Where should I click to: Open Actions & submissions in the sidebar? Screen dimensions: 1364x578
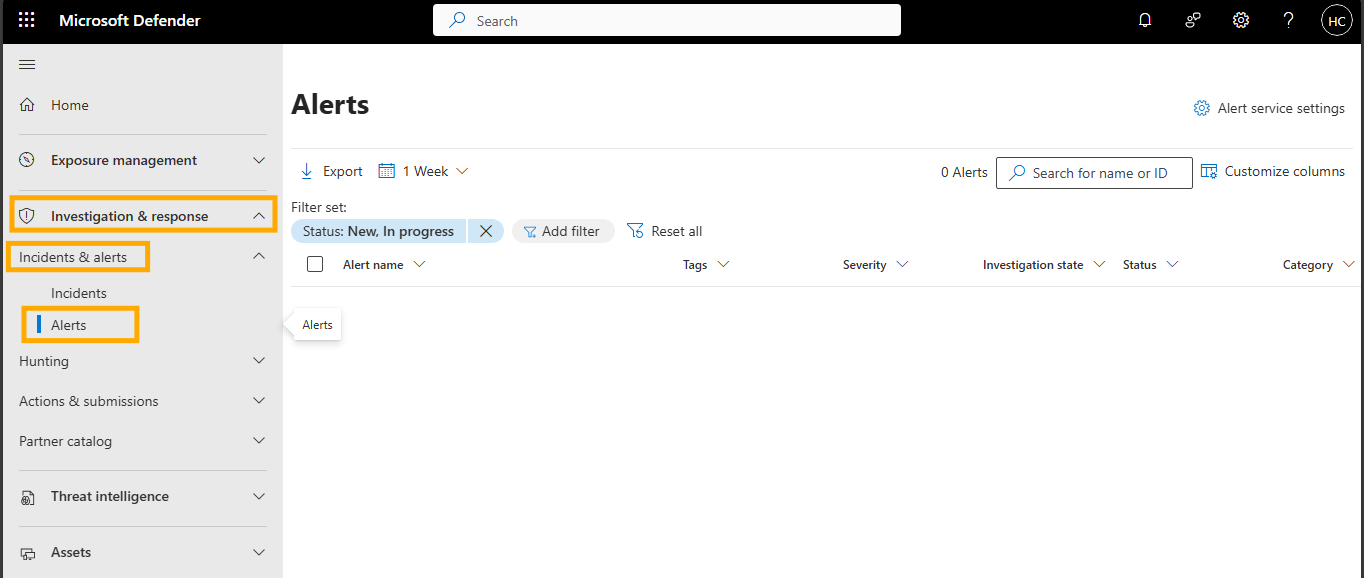click(89, 401)
